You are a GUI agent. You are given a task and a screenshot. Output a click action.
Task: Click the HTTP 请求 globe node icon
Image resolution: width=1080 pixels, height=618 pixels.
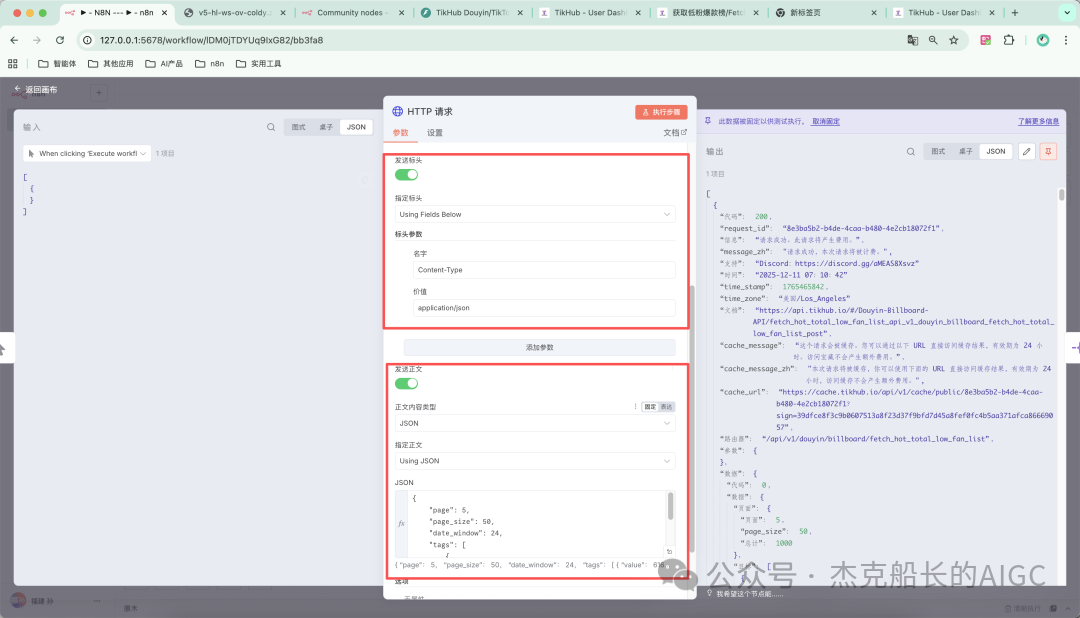click(397, 111)
